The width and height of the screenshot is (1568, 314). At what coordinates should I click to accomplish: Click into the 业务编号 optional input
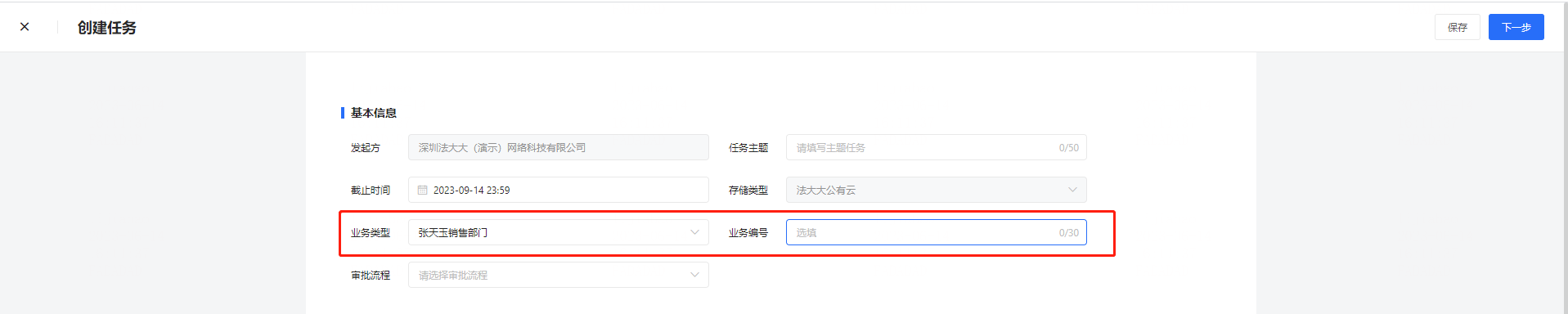(x=937, y=232)
